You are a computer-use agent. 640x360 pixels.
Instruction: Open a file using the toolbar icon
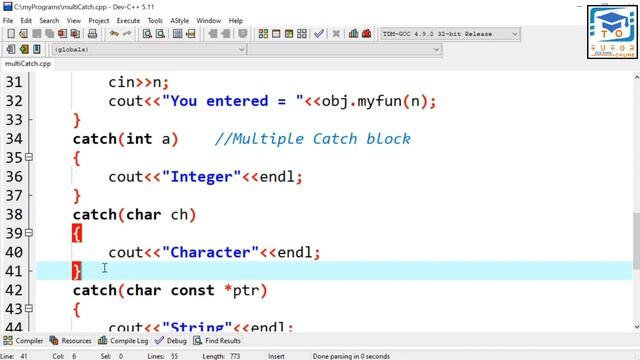tap(24, 34)
